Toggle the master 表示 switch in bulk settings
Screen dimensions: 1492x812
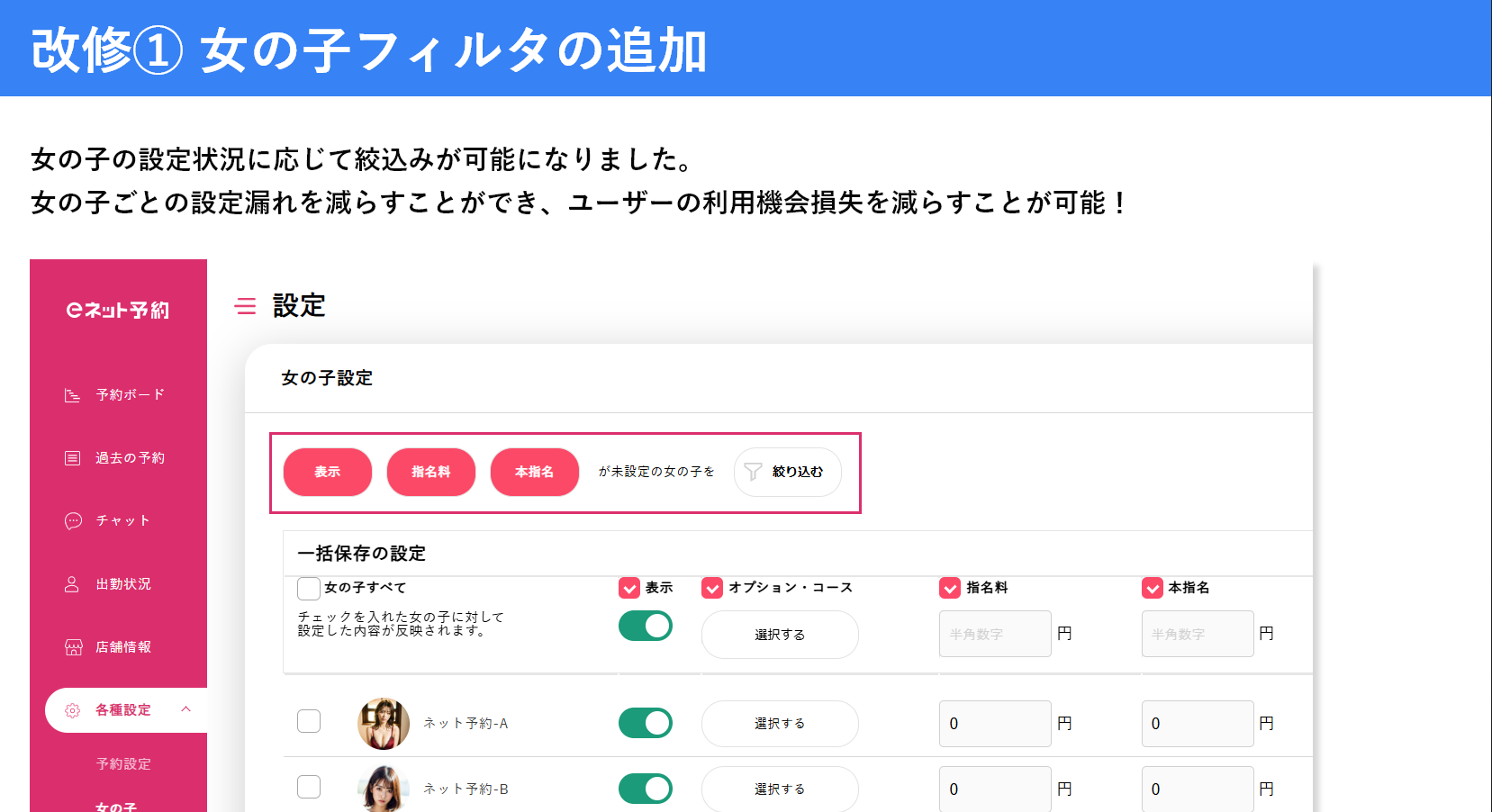point(645,625)
